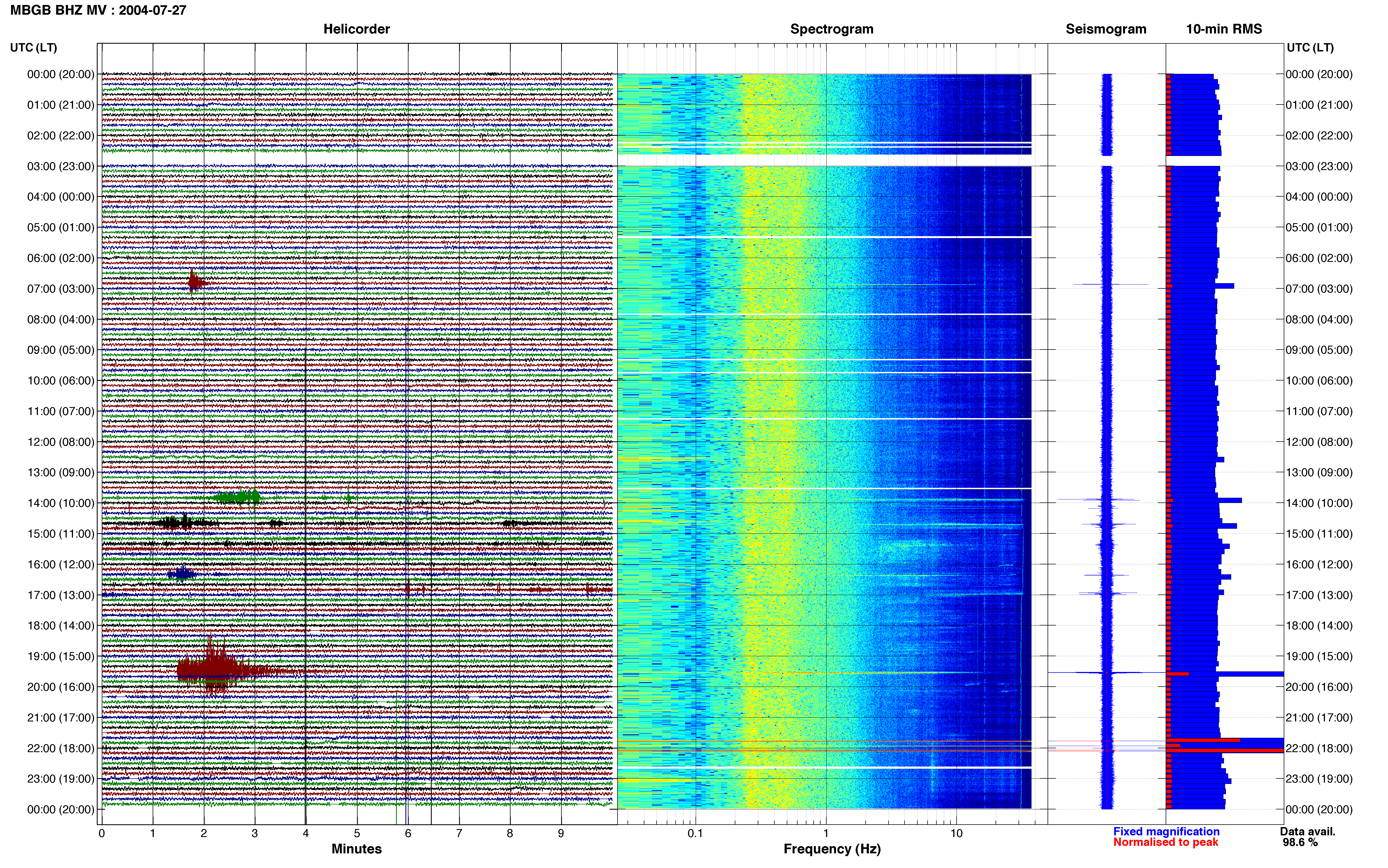Image resolution: width=1388 pixels, height=868 pixels.
Task: Click left time label '22:00 (18:00)'
Action: point(61,748)
